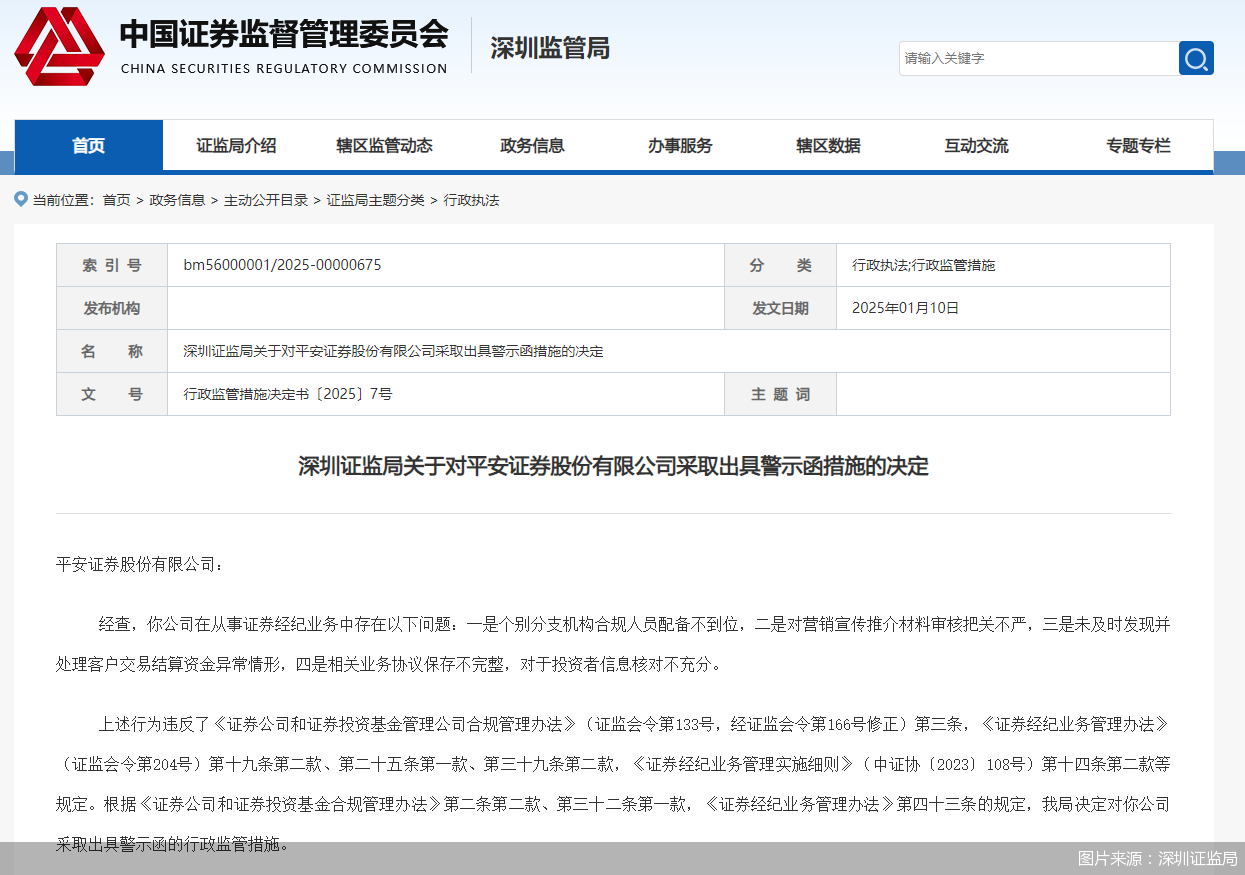Open the 专题专栏 navigation item
1245x875 pixels.
tap(1138, 146)
